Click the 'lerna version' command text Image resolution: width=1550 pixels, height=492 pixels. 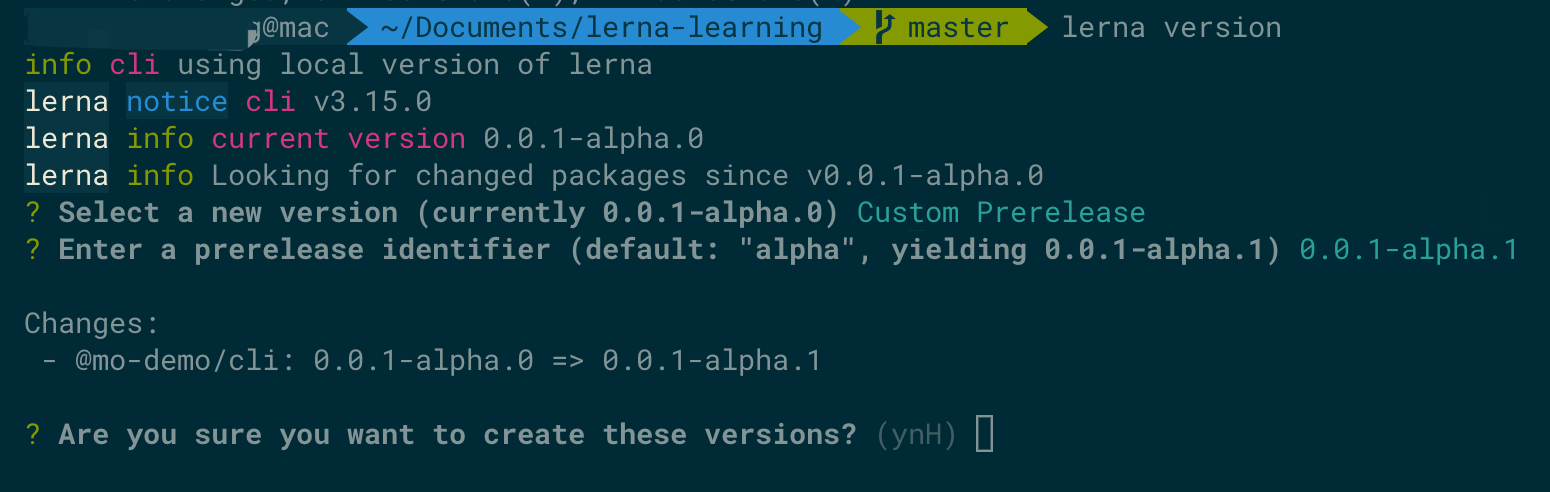(x=1171, y=28)
